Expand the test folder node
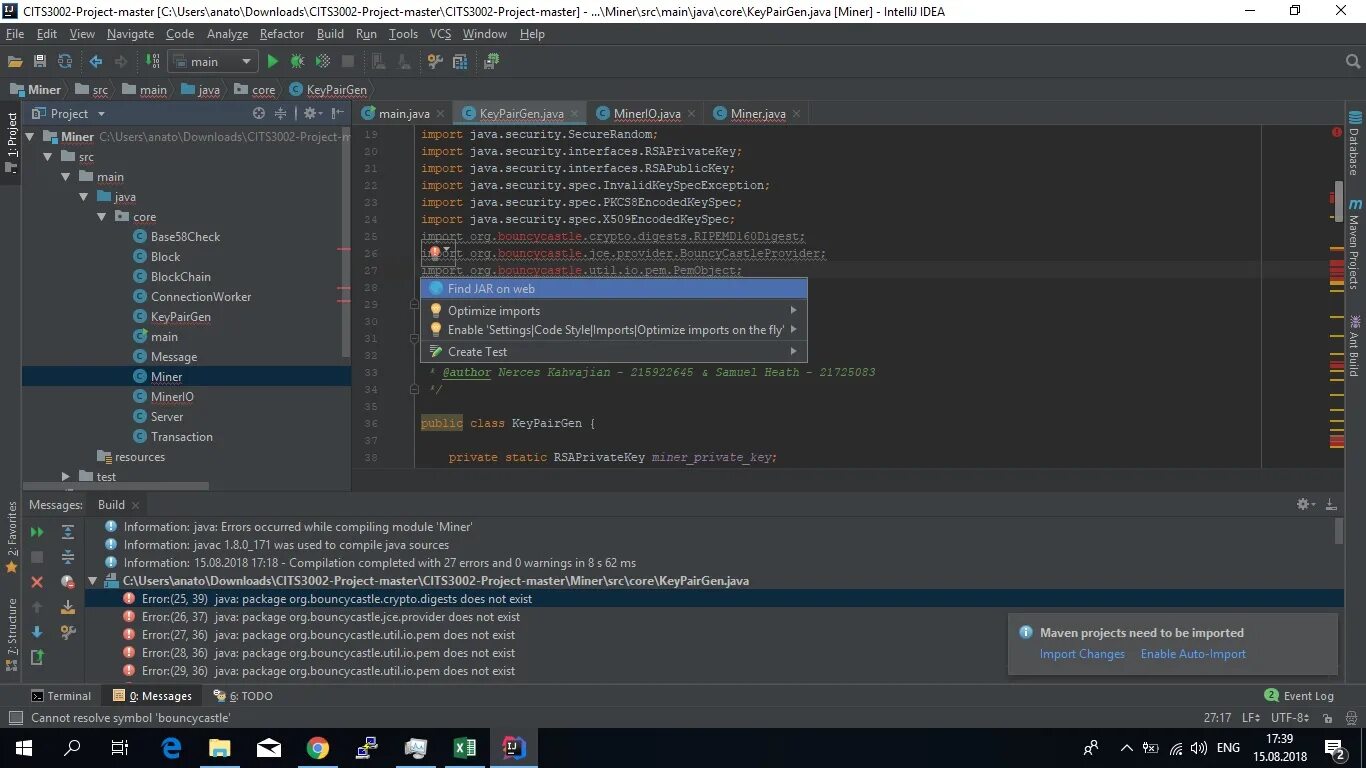The height and width of the screenshot is (768, 1366). coord(66,477)
